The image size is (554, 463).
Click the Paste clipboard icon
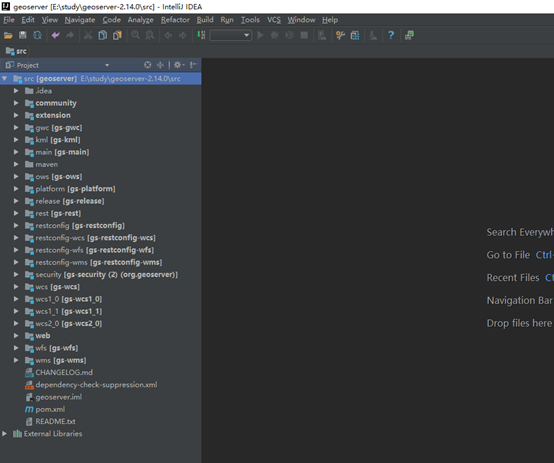tap(117, 35)
